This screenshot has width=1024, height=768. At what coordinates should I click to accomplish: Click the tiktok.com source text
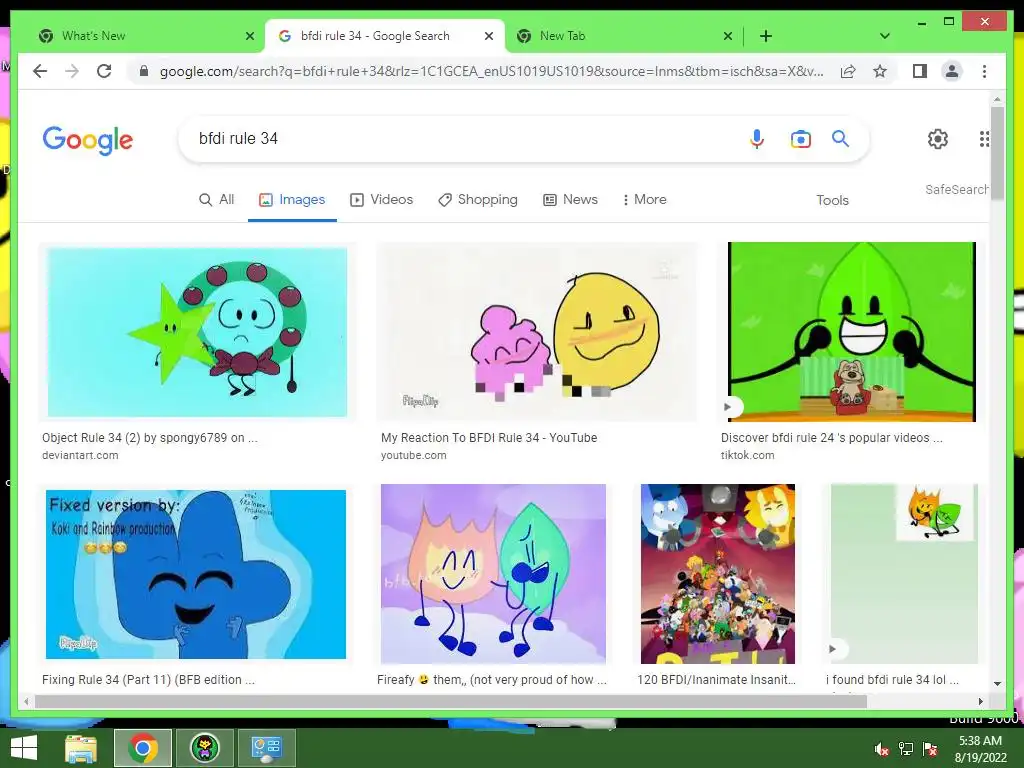coord(747,455)
